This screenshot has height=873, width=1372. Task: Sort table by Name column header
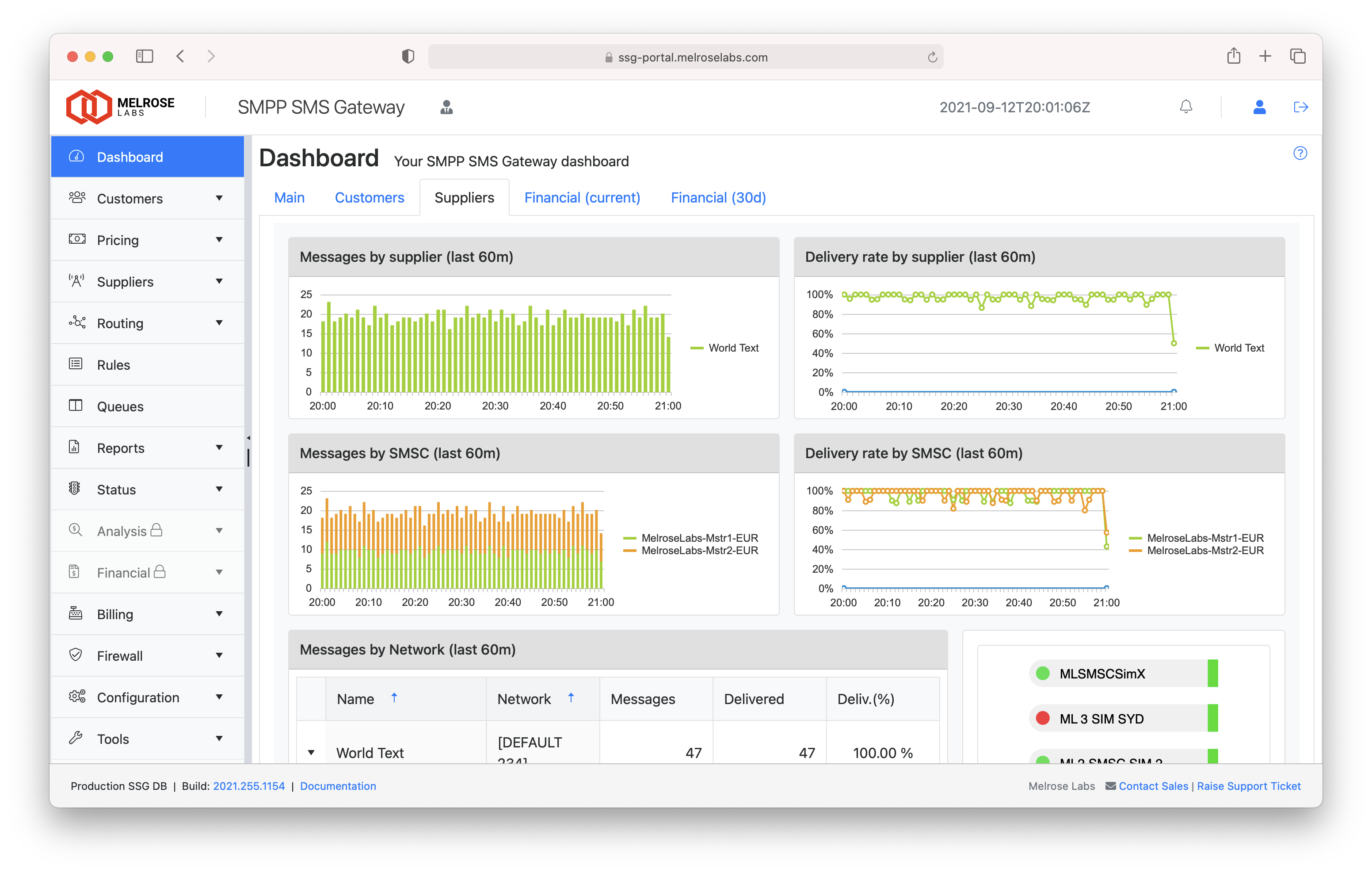pyautogui.click(x=355, y=698)
